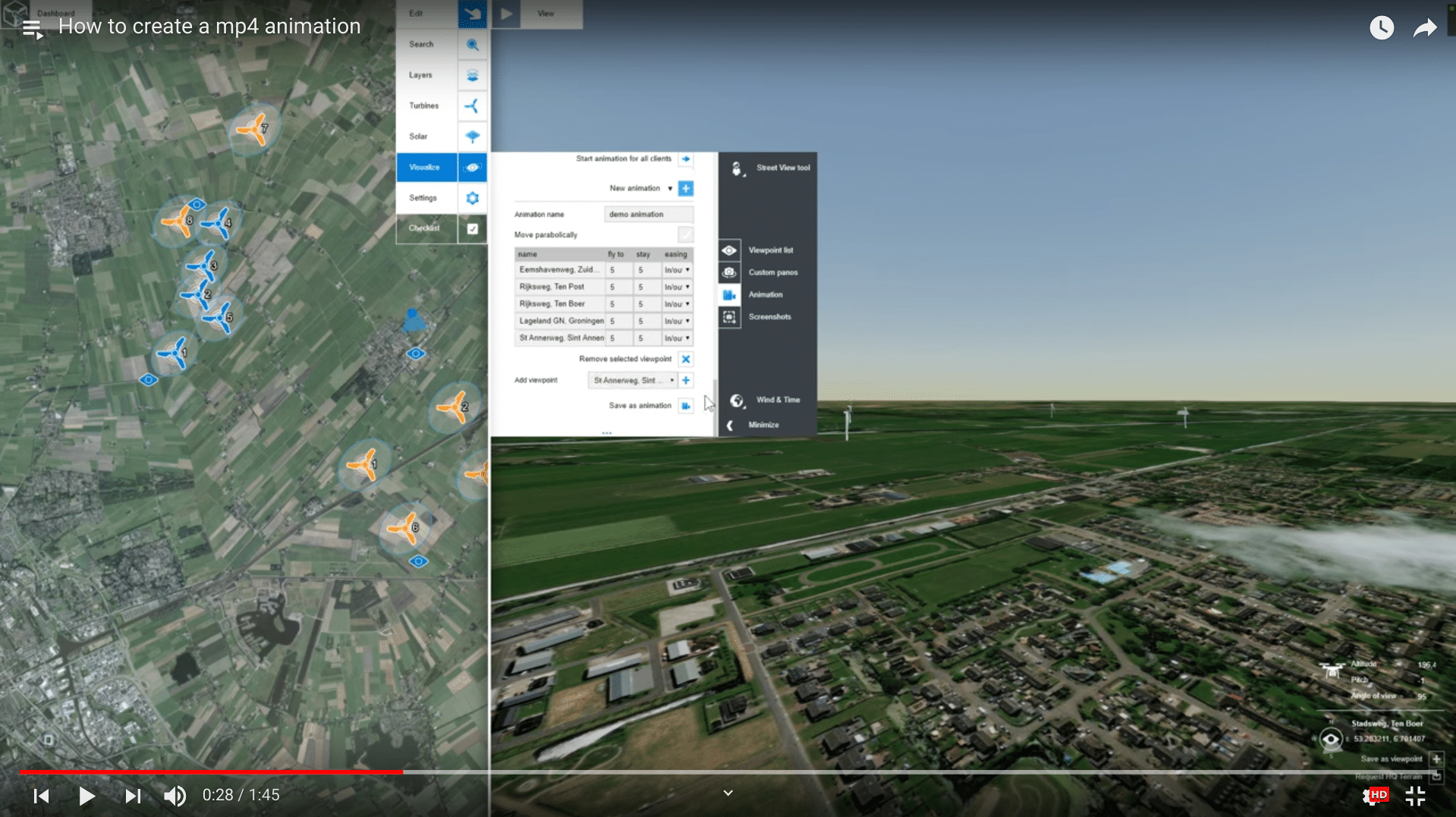Click the Edit arrow icon

pyautogui.click(x=473, y=14)
